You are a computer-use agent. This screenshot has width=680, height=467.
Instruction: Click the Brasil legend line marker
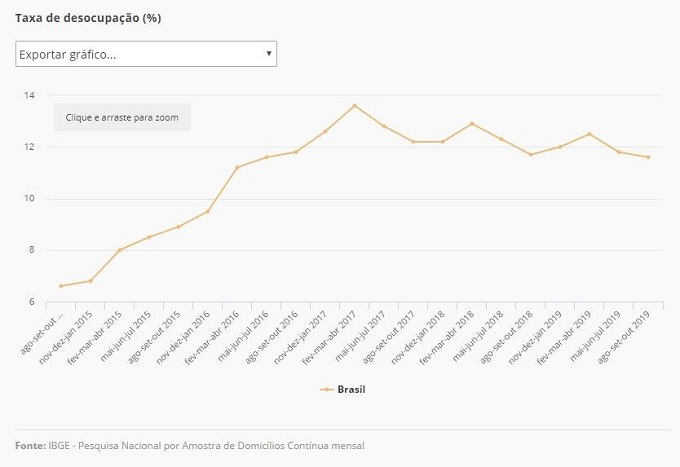(327, 389)
